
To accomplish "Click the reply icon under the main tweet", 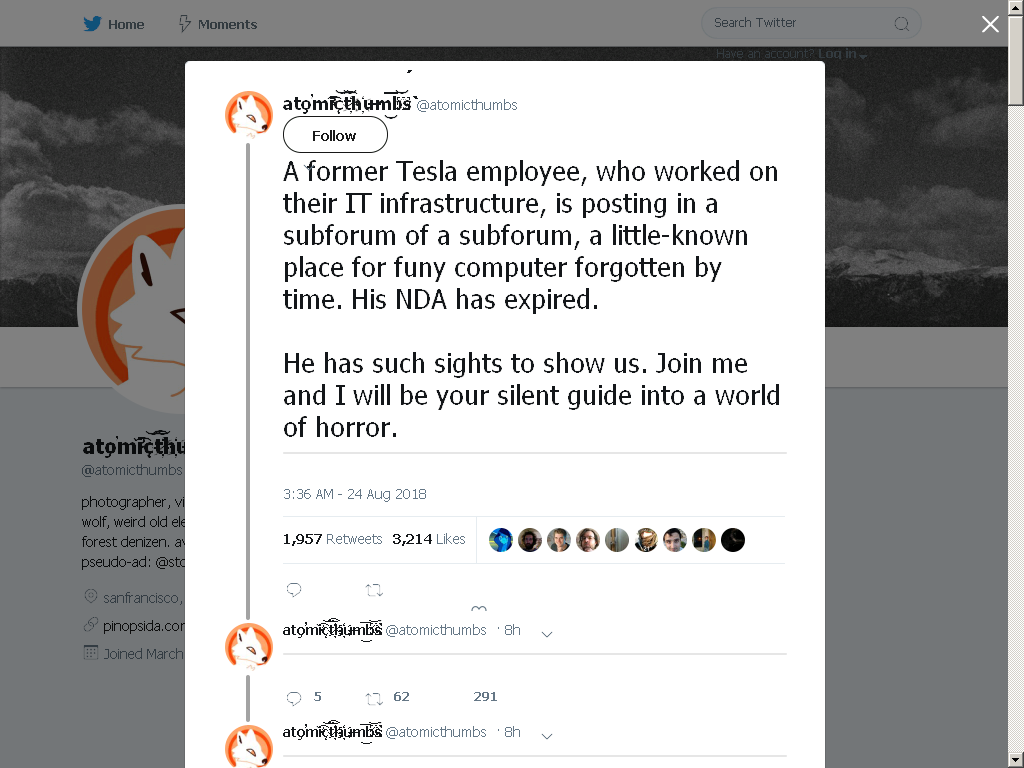I will (294, 590).
